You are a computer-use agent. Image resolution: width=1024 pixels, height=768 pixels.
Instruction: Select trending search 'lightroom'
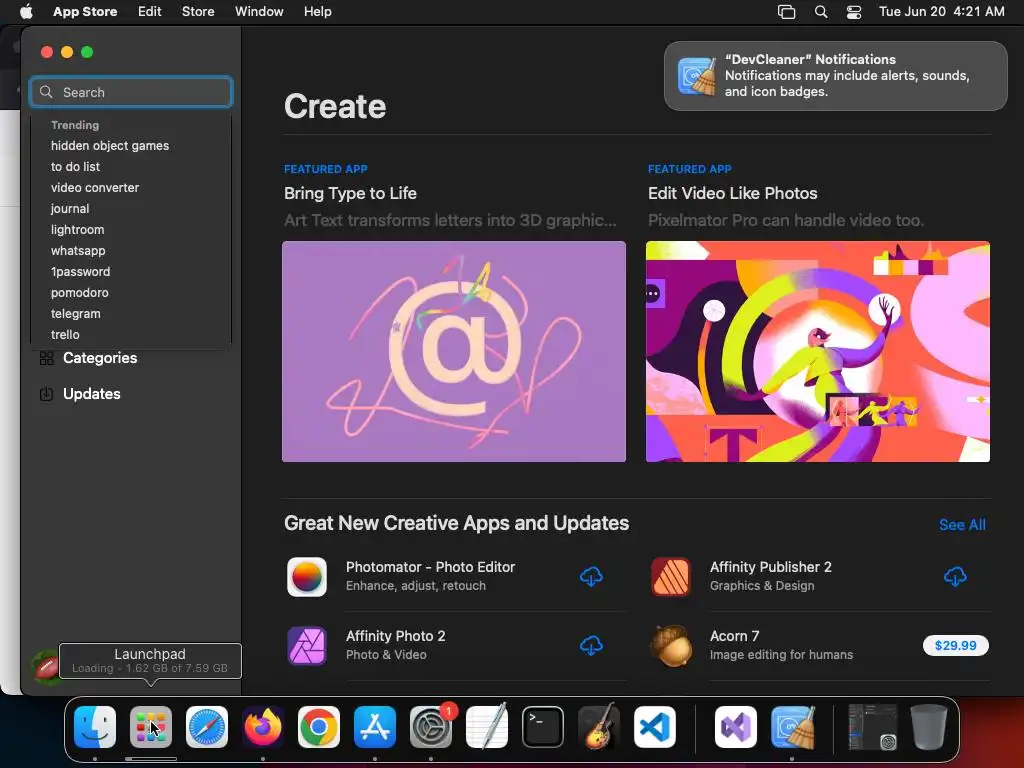(77, 229)
